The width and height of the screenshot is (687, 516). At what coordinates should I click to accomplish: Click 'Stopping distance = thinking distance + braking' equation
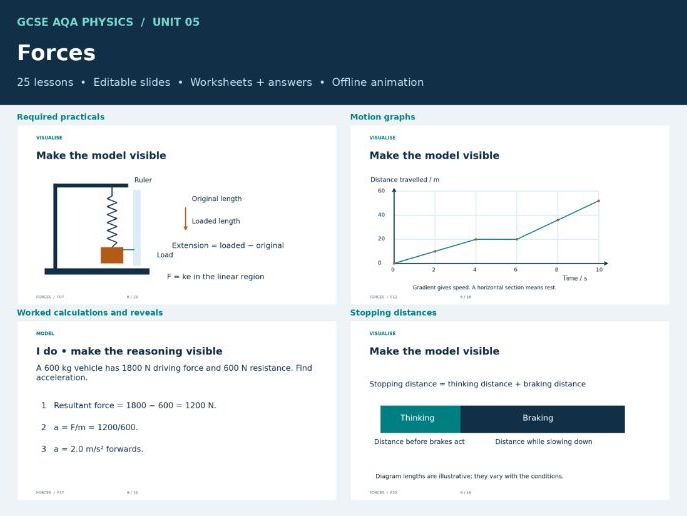coord(478,384)
